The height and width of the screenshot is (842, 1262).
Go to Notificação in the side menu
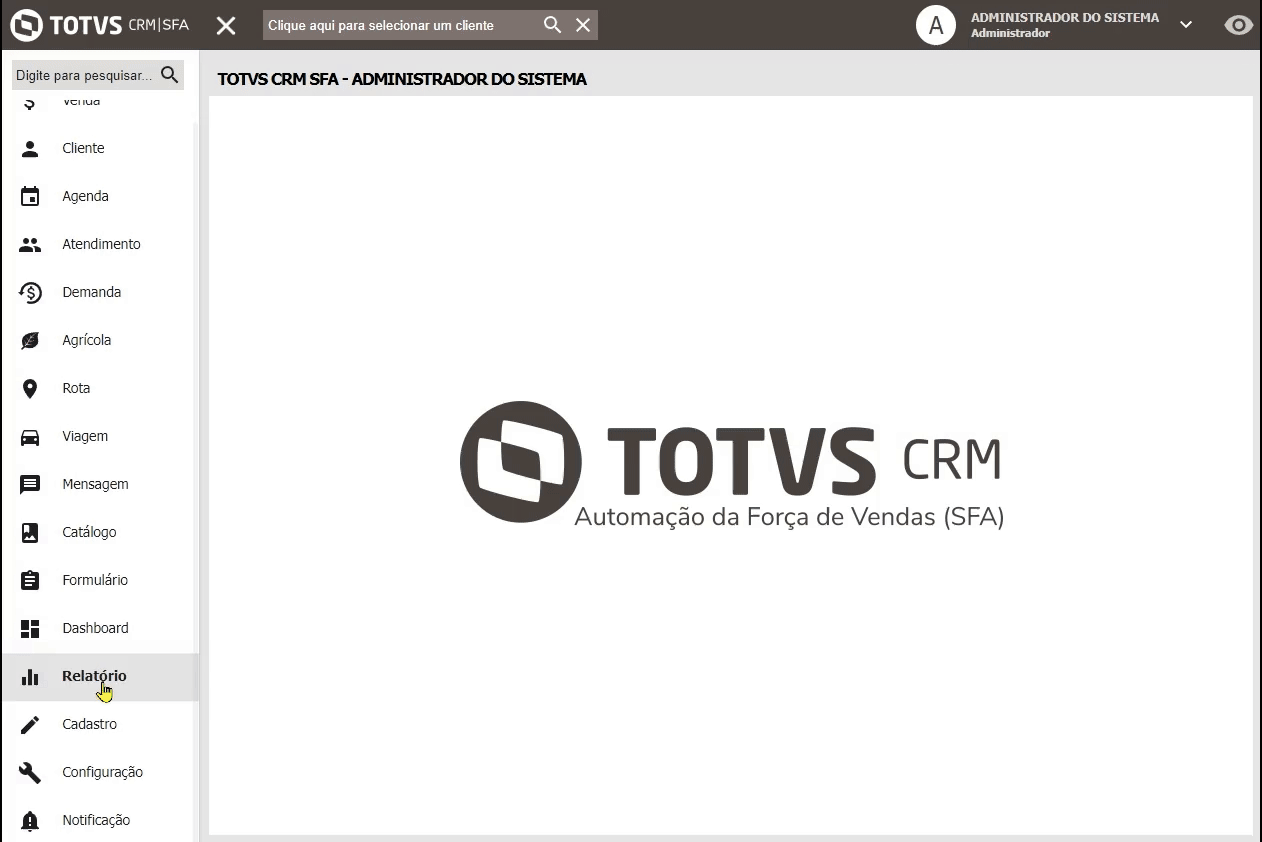[100, 820]
